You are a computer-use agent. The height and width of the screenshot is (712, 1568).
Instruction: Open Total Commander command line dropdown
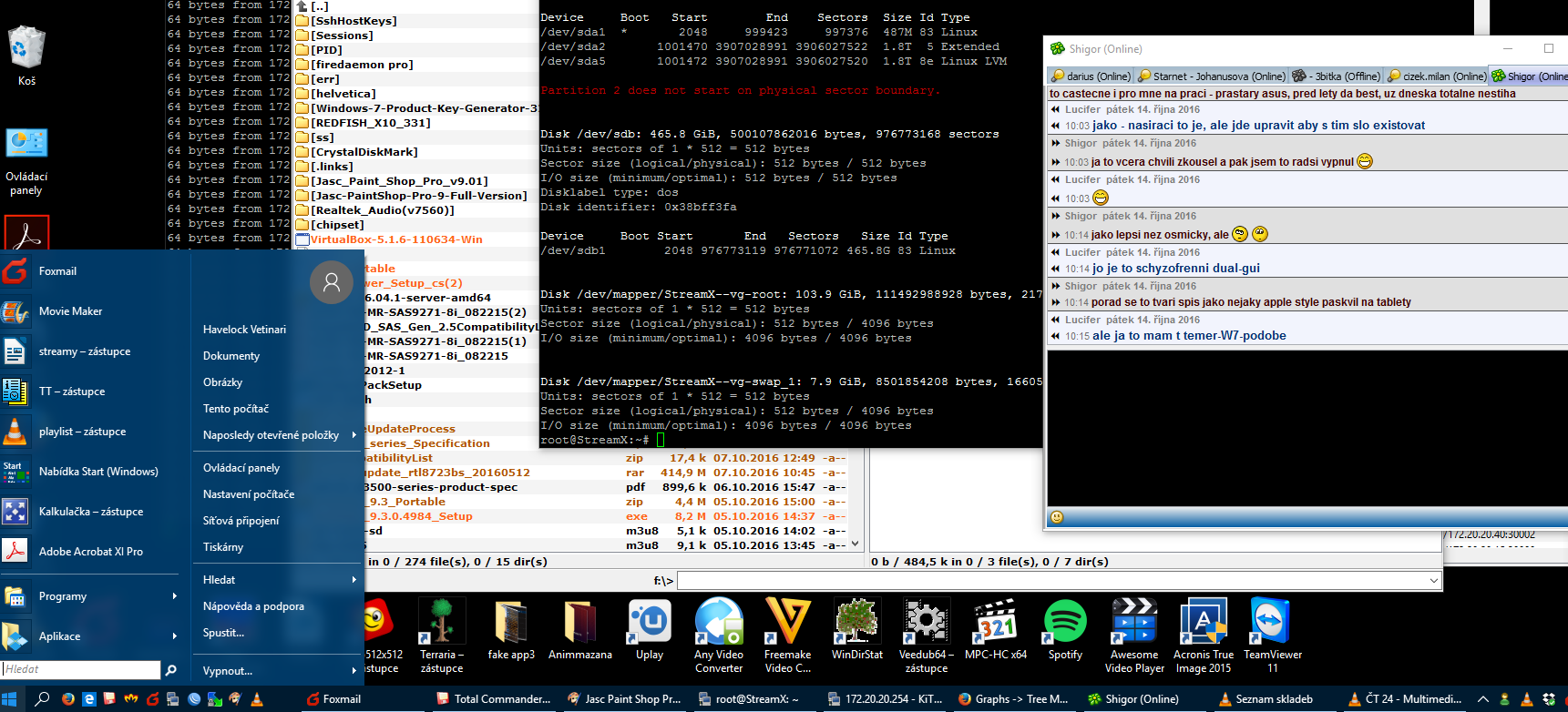(x=1433, y=581)
